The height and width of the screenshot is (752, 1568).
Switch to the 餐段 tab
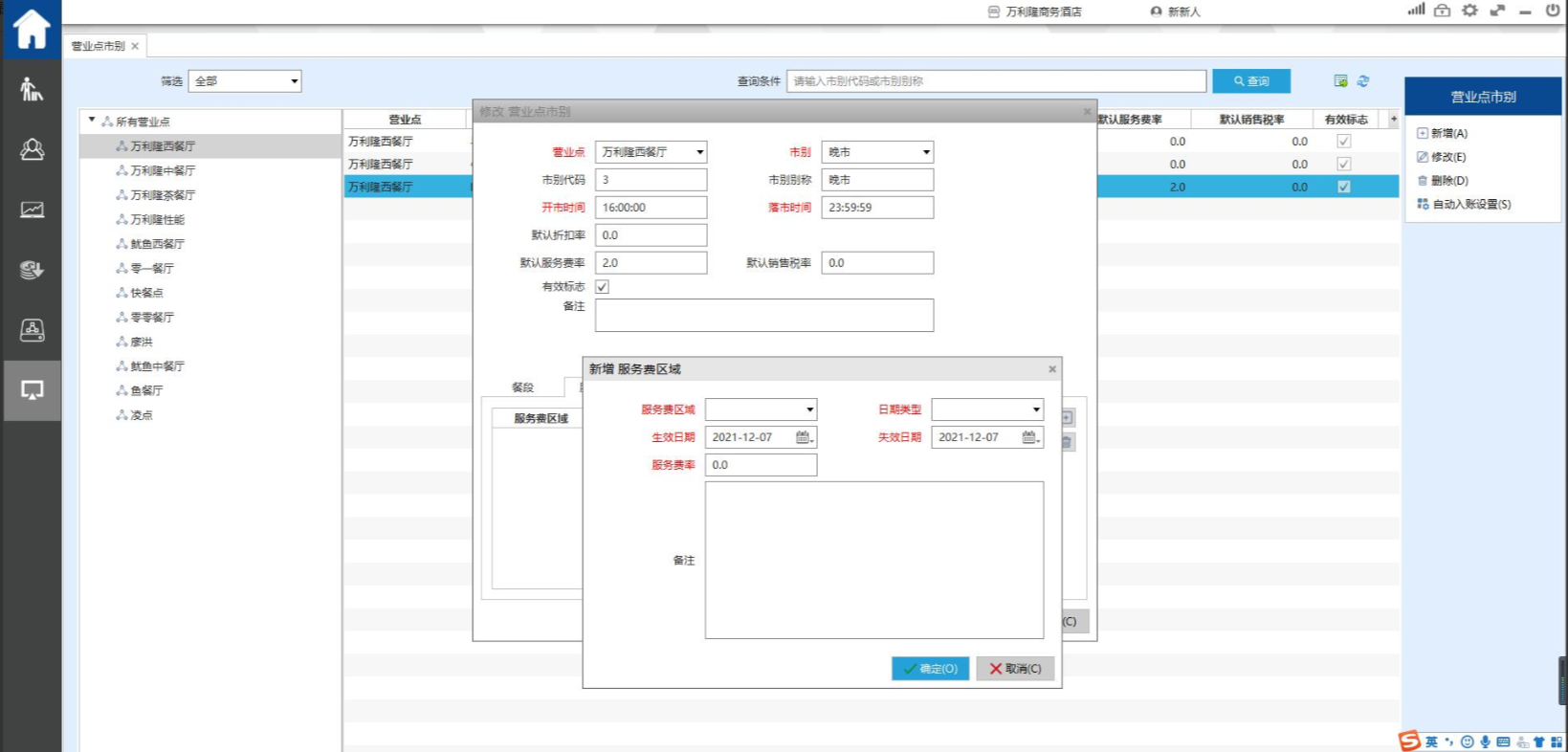click(522, 387)
